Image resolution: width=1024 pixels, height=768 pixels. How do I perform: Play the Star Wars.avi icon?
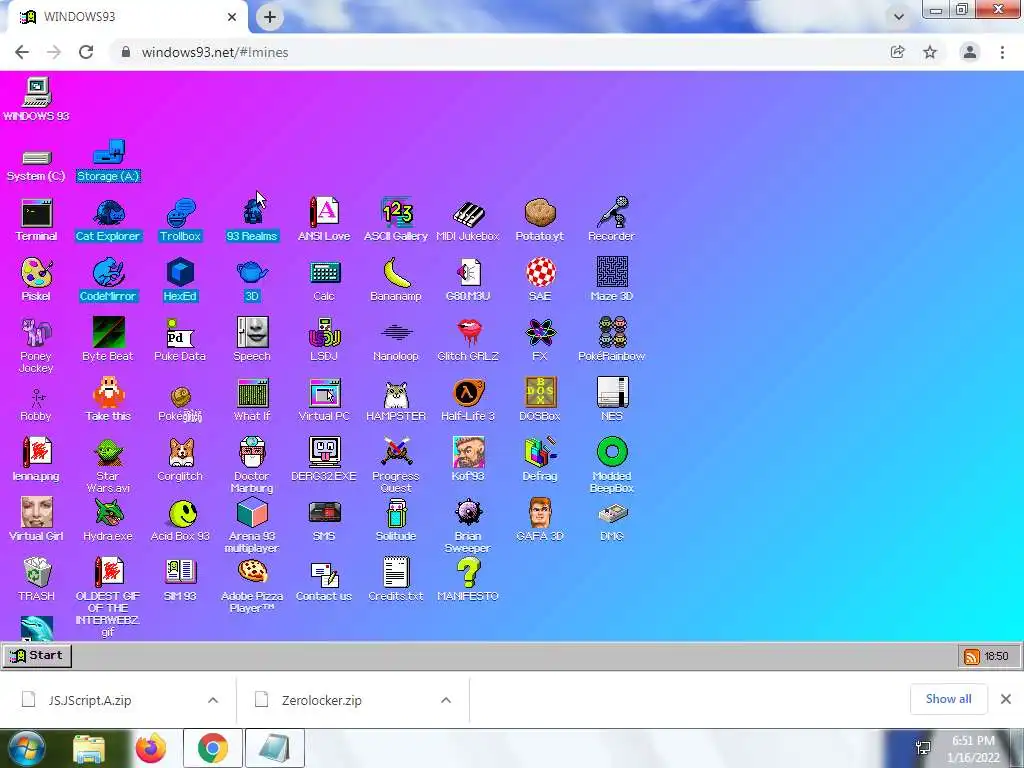click(108, 453)
